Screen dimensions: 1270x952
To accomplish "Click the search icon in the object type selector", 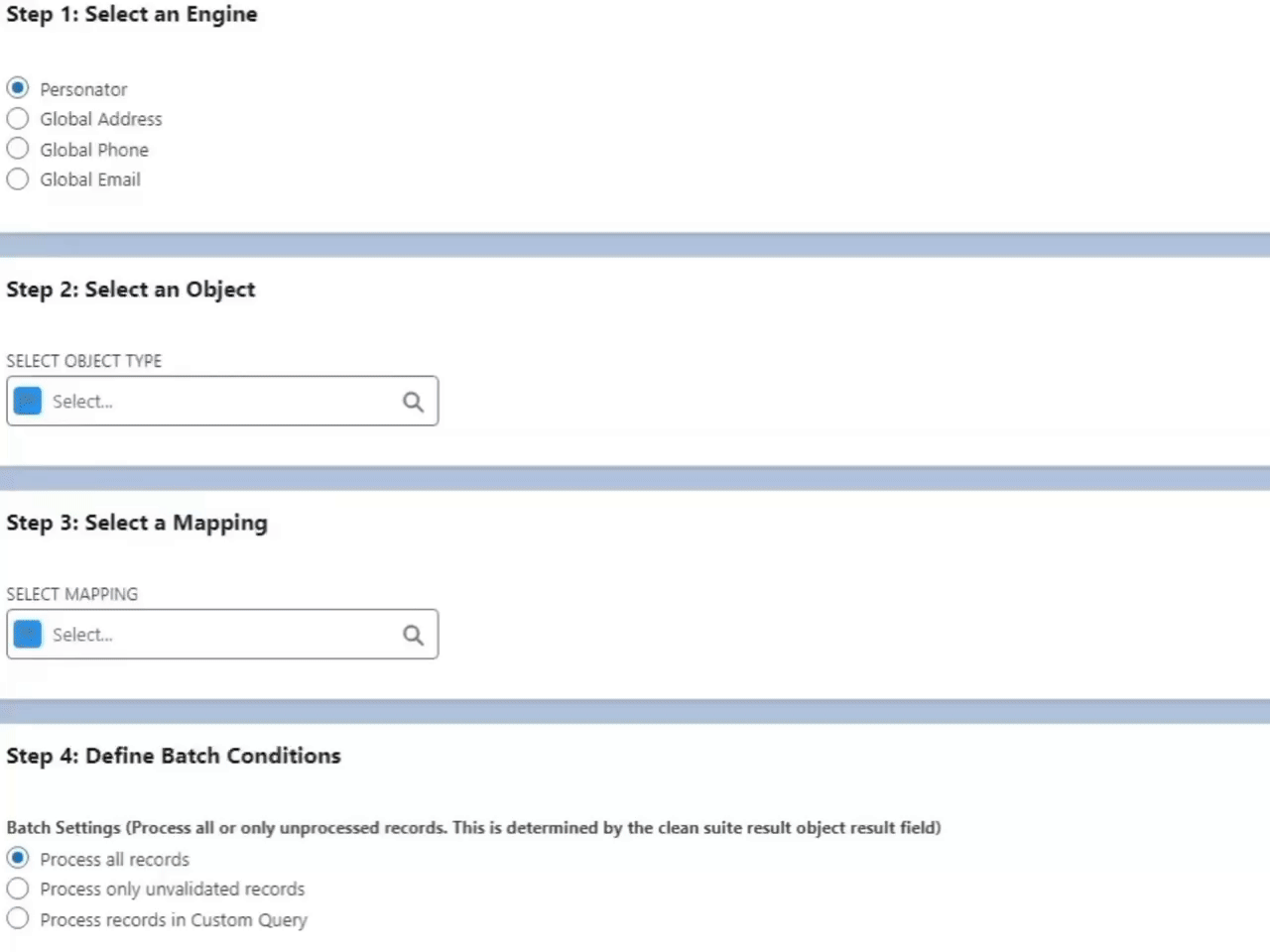I will pos(413,401).
